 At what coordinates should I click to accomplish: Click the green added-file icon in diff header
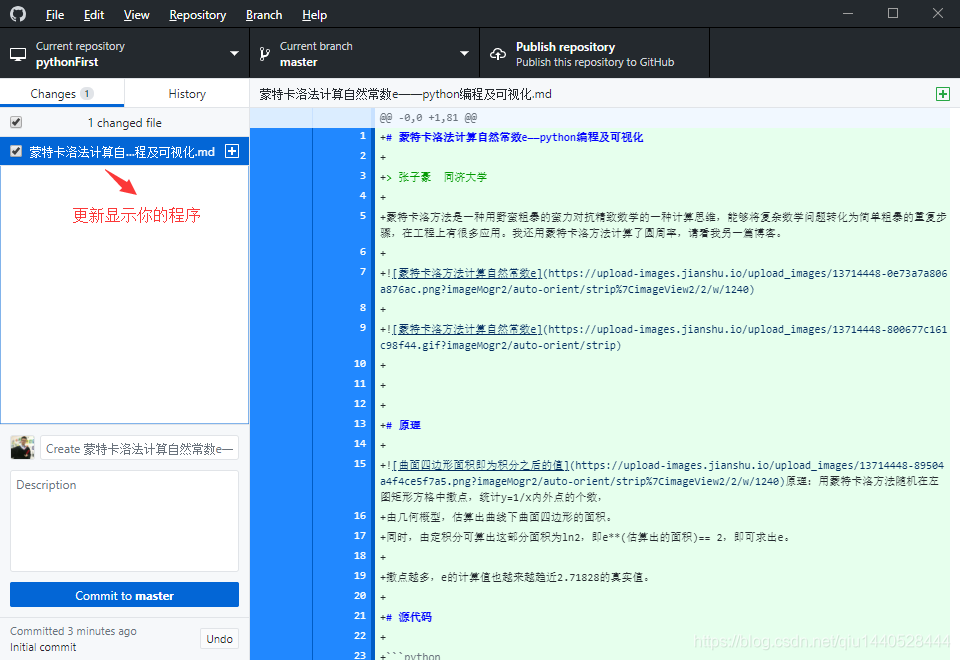pyautogui.click(x=943, y=94)
